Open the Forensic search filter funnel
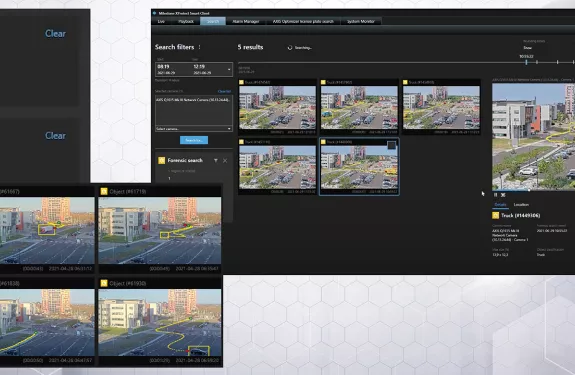This screenshot has height=375, width=575. click(x=216, y=161)
